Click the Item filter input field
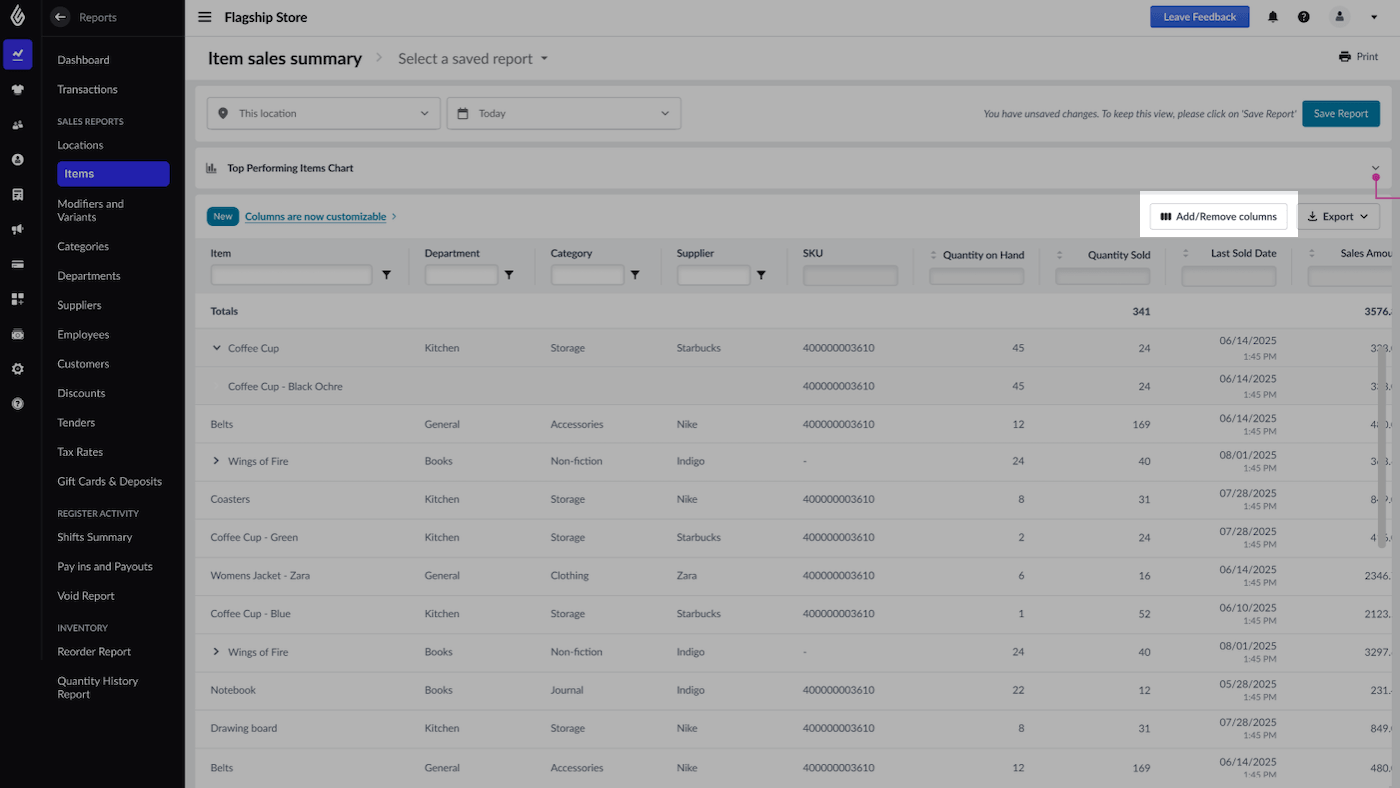Viewport: 1400px width, 788px height. click(291, 275)
